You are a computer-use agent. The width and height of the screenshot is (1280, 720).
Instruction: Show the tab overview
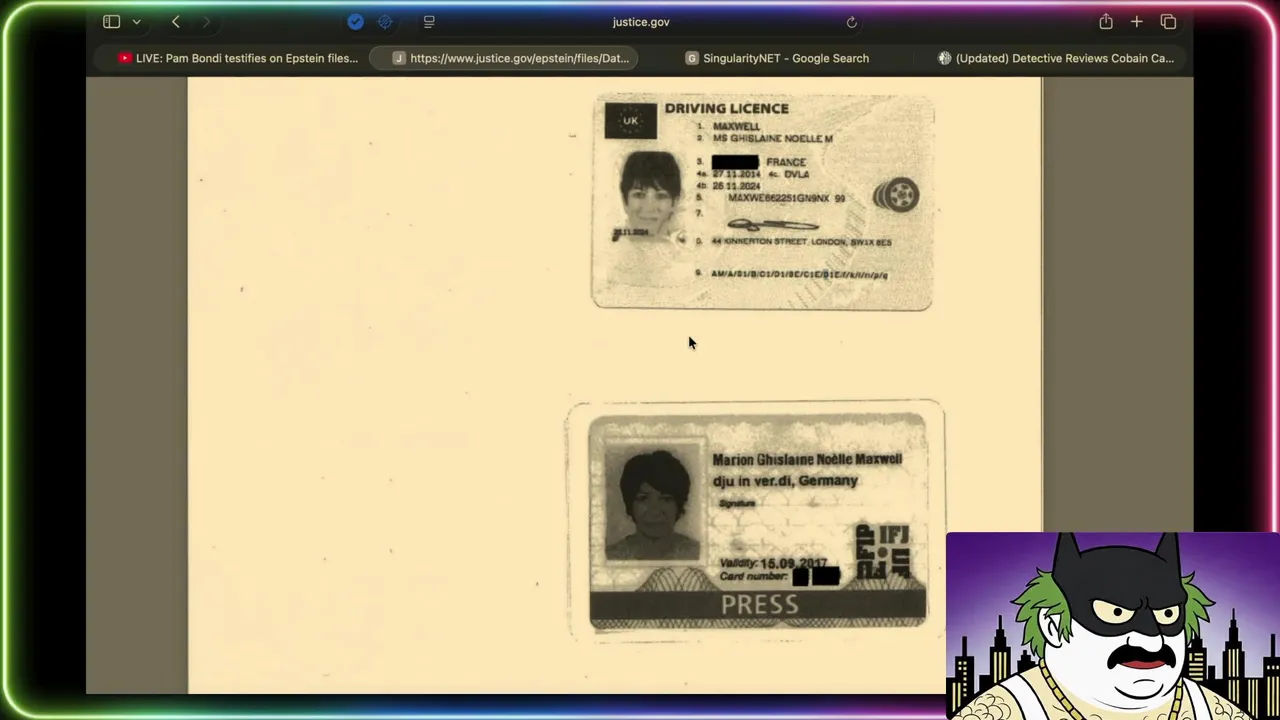[x=1168, y=22]
